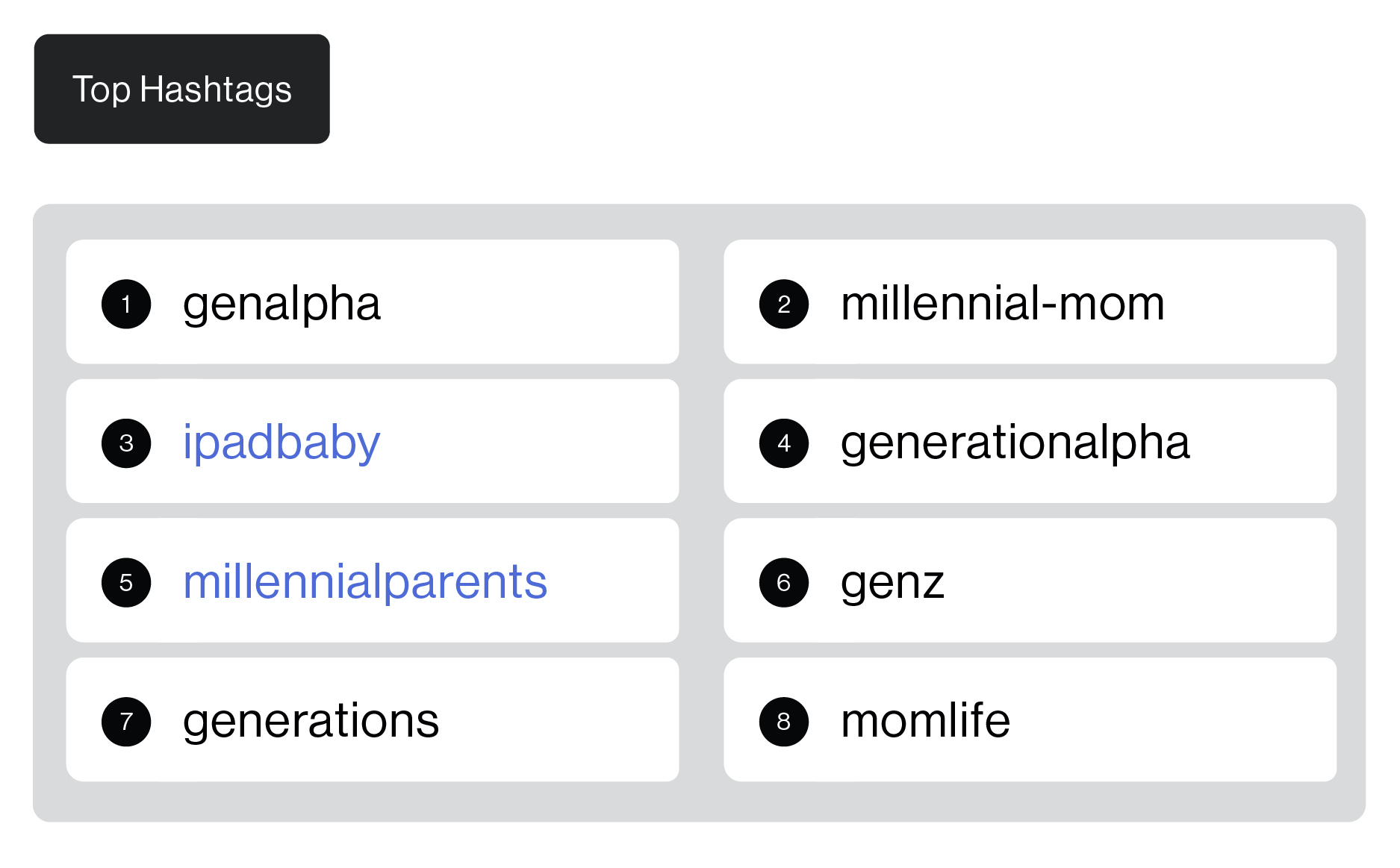Image resolution: width=1400 pixels, height=868 pixels.
Task: Open the millennialparents hashtag link
Action: tap(365, 582)
